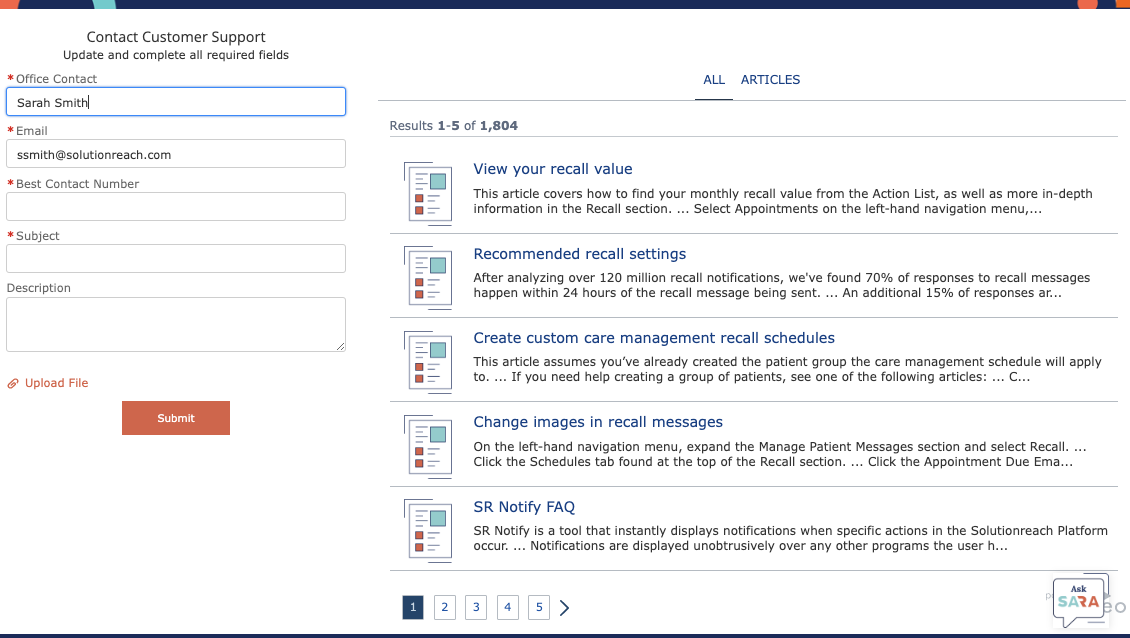Screen dimensions: 1130x638
Task: Jump to results page 3
Action: click(x=476, y=607)
